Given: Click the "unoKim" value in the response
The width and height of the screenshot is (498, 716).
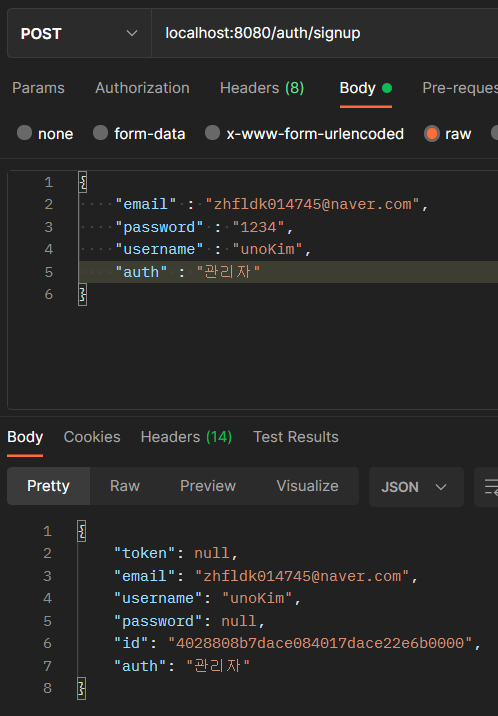Looking at the screenshot, I should tap(257, 598).
